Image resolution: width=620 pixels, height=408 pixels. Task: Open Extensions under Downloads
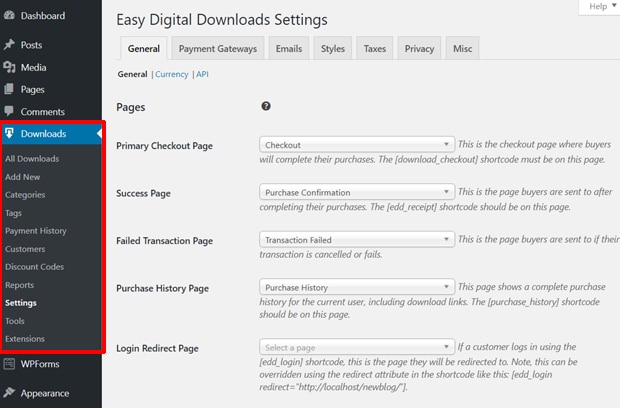coord(25,339)
